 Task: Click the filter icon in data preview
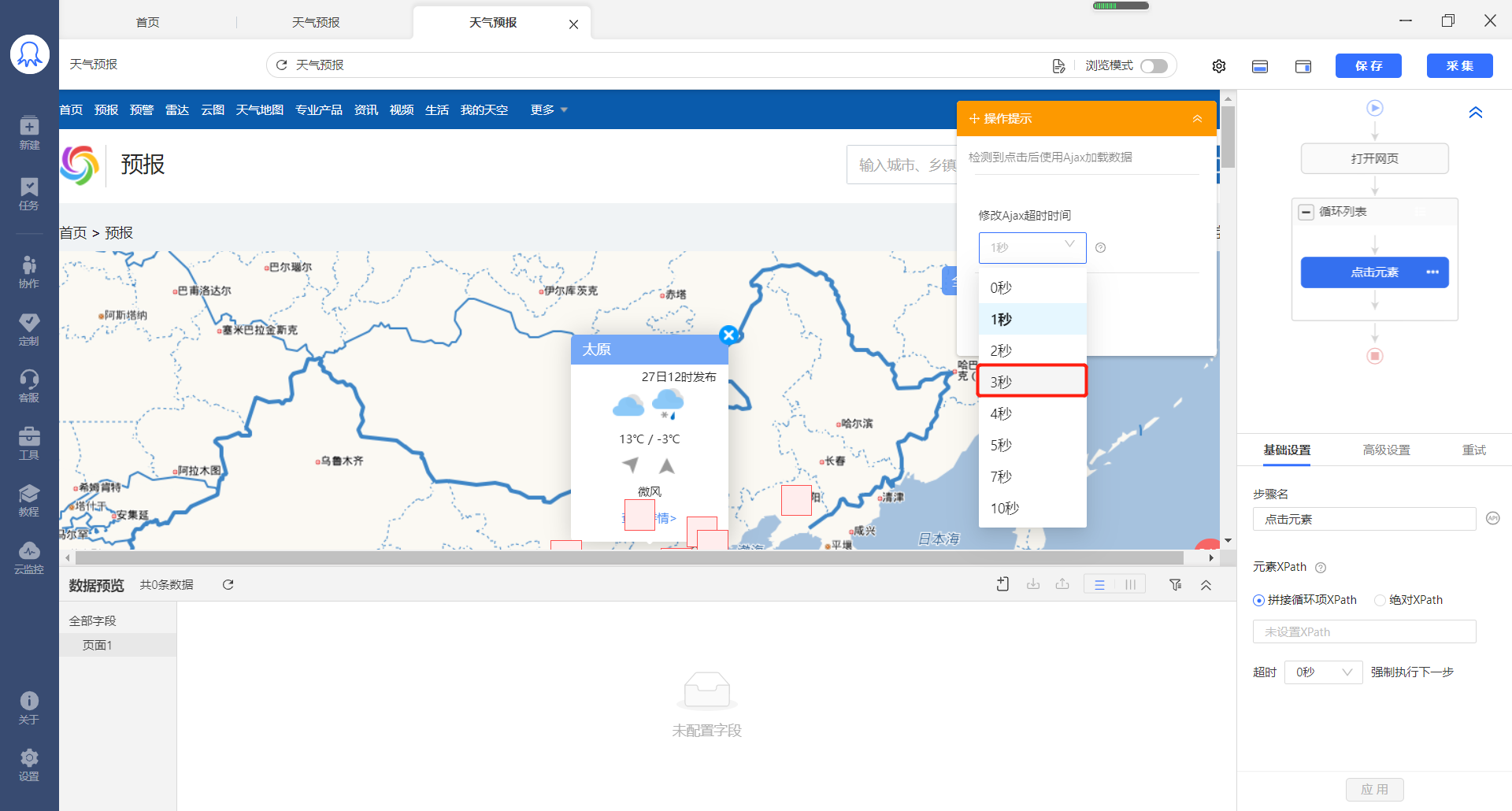(1175, 584)
